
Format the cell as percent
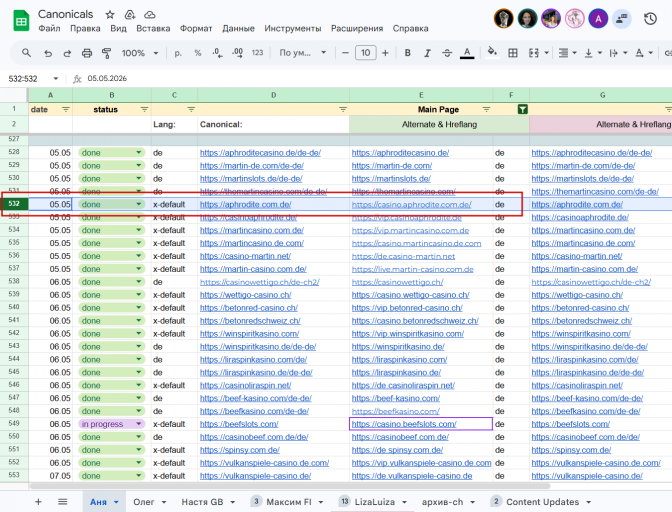(198, 53)
